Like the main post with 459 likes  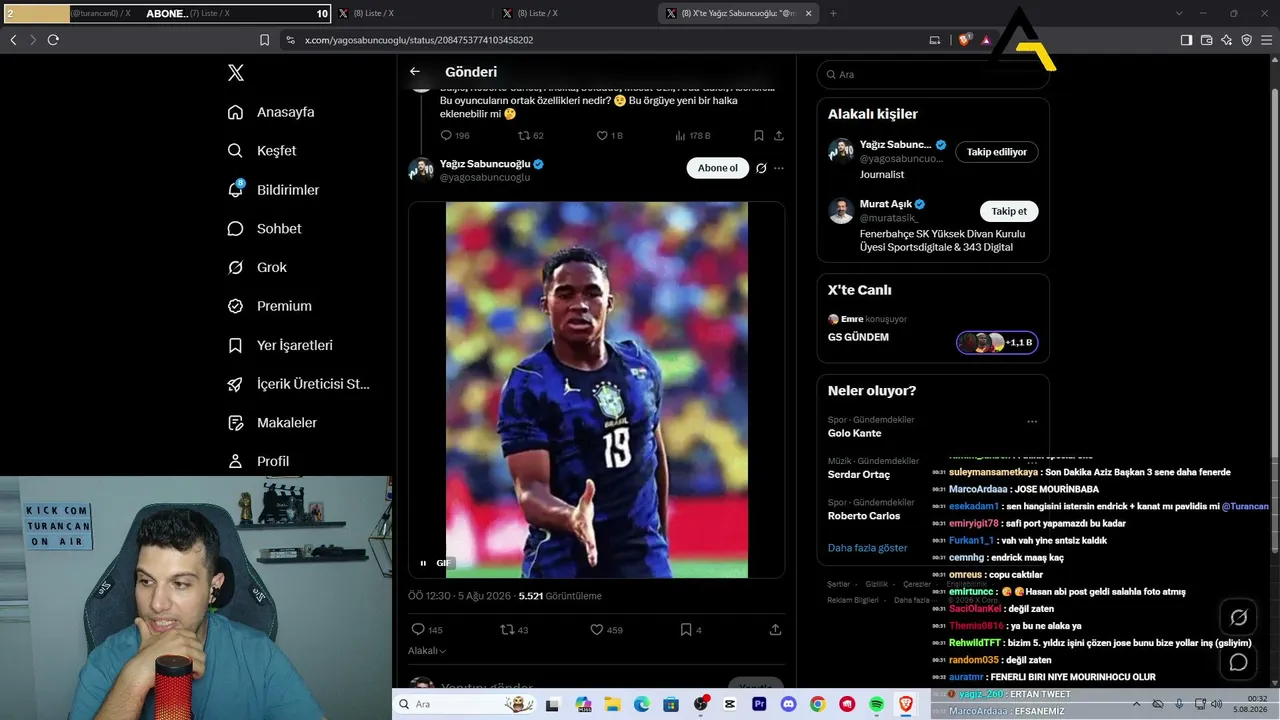(x=606, y=630)
